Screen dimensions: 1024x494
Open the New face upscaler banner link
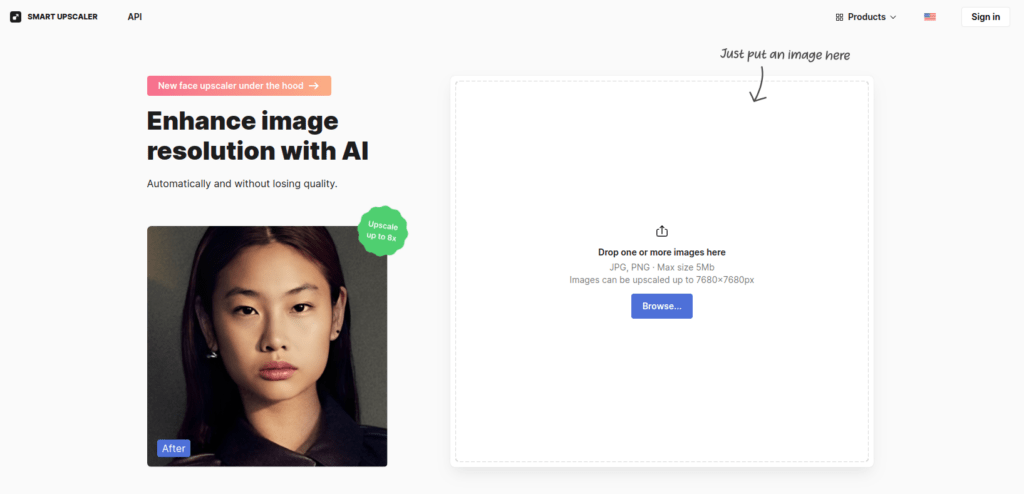pos(239,86)
